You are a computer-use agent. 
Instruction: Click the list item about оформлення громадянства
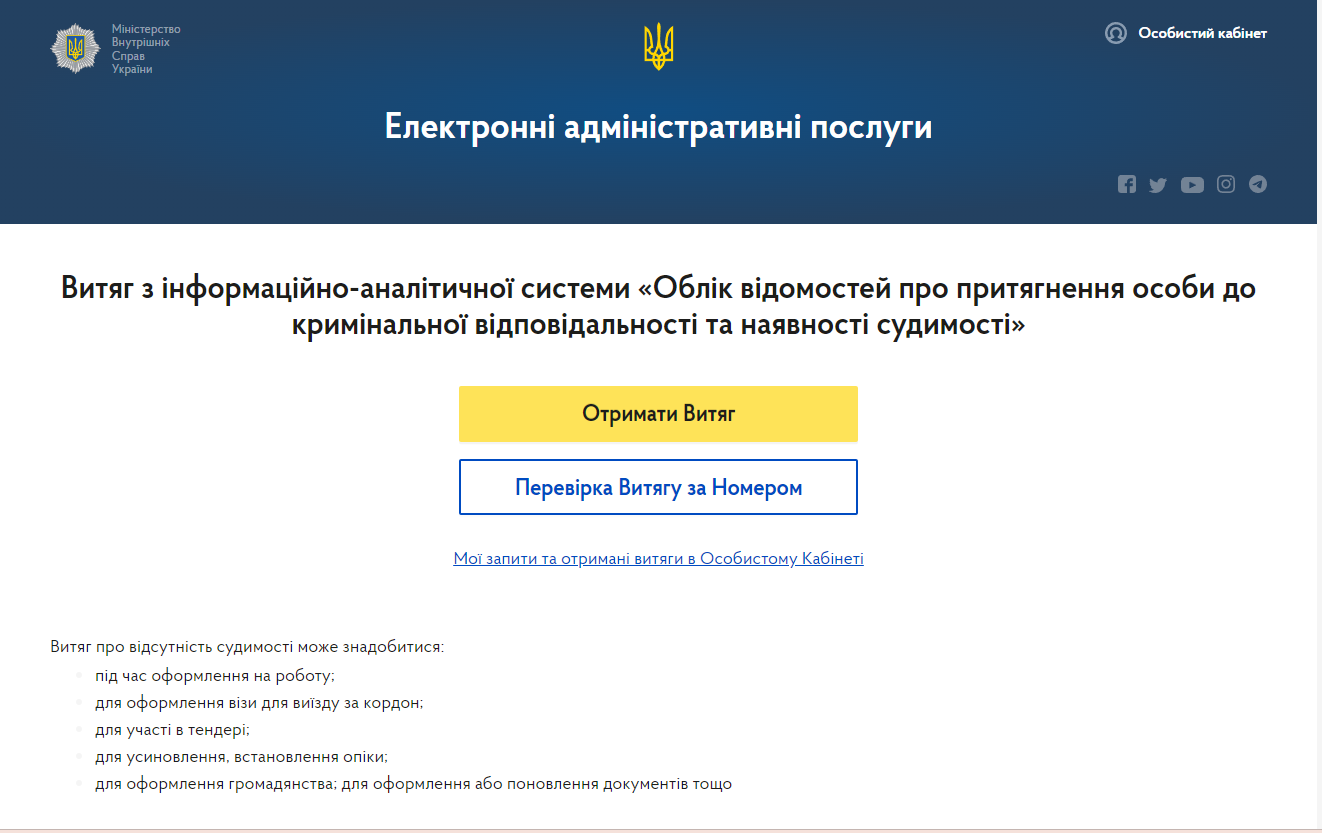[x=413, y=784]
